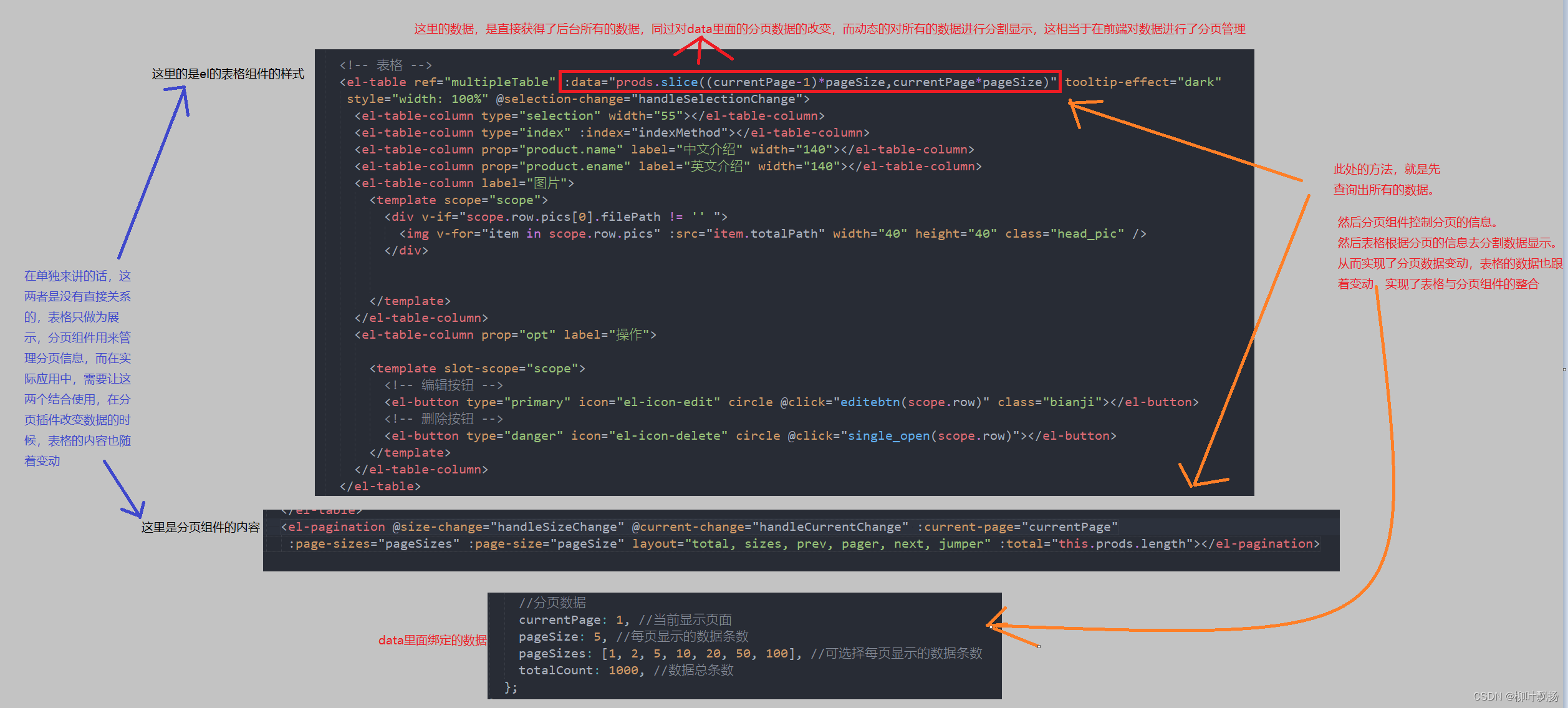Click the class="bianji" attribute
This screenshot has height=708, width=1568.
[x=1049, y=402]
